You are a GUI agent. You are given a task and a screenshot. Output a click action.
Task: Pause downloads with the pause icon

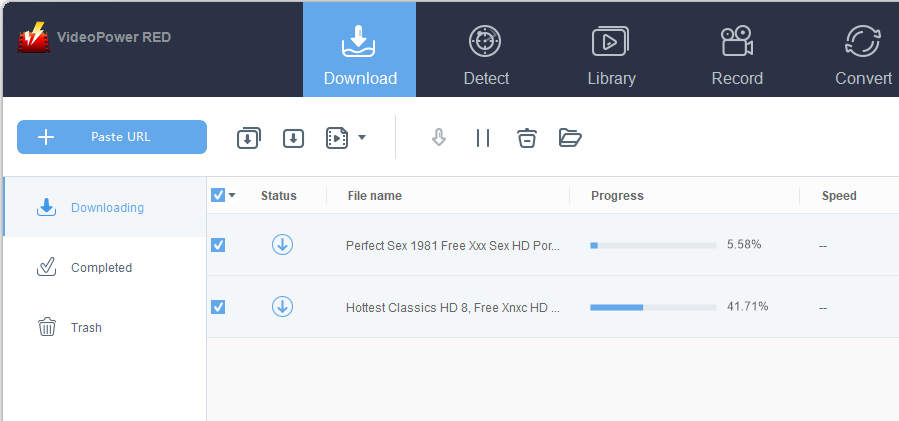tap(483, 138)
